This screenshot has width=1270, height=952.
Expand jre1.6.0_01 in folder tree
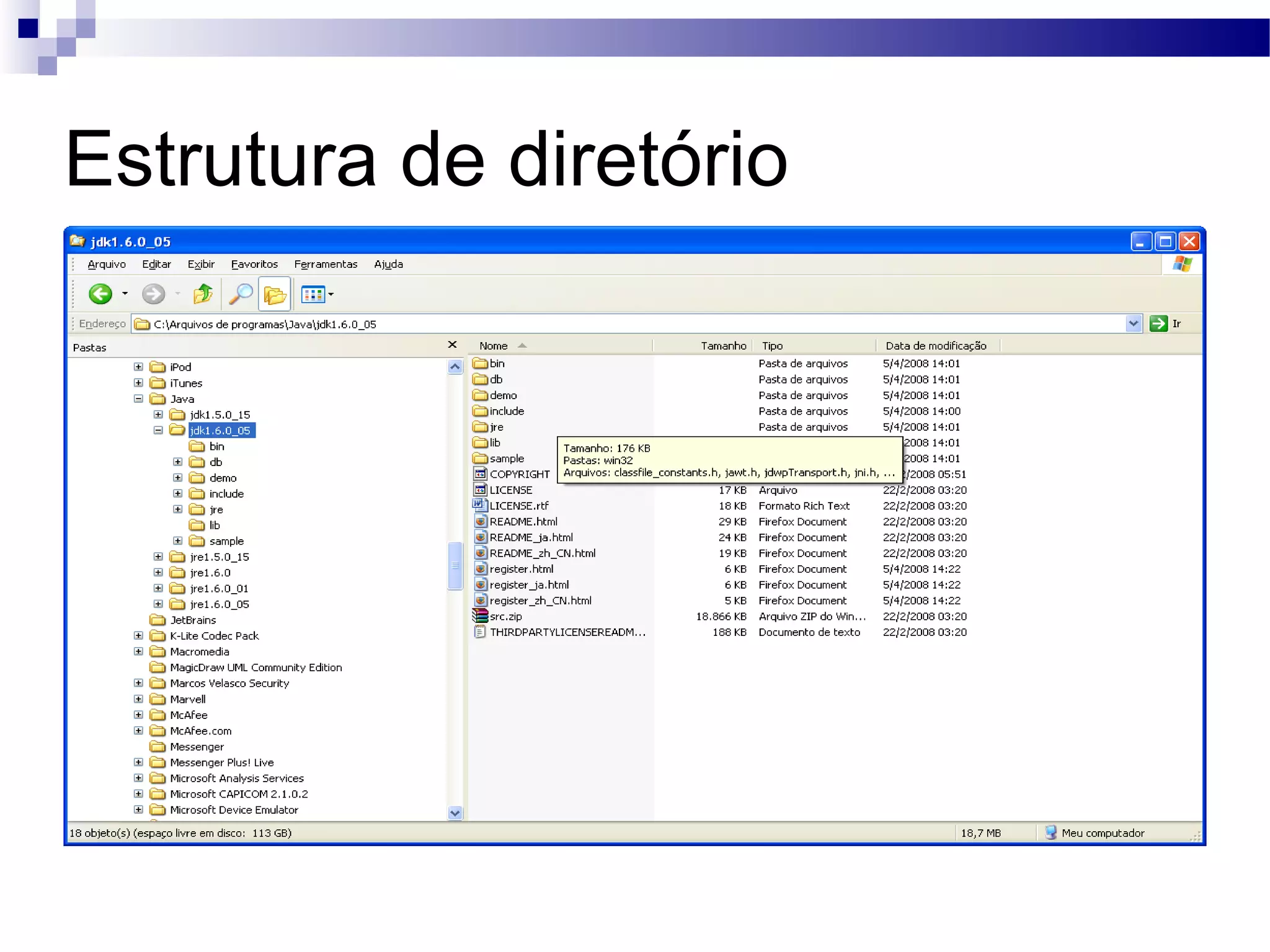(158, 588)
